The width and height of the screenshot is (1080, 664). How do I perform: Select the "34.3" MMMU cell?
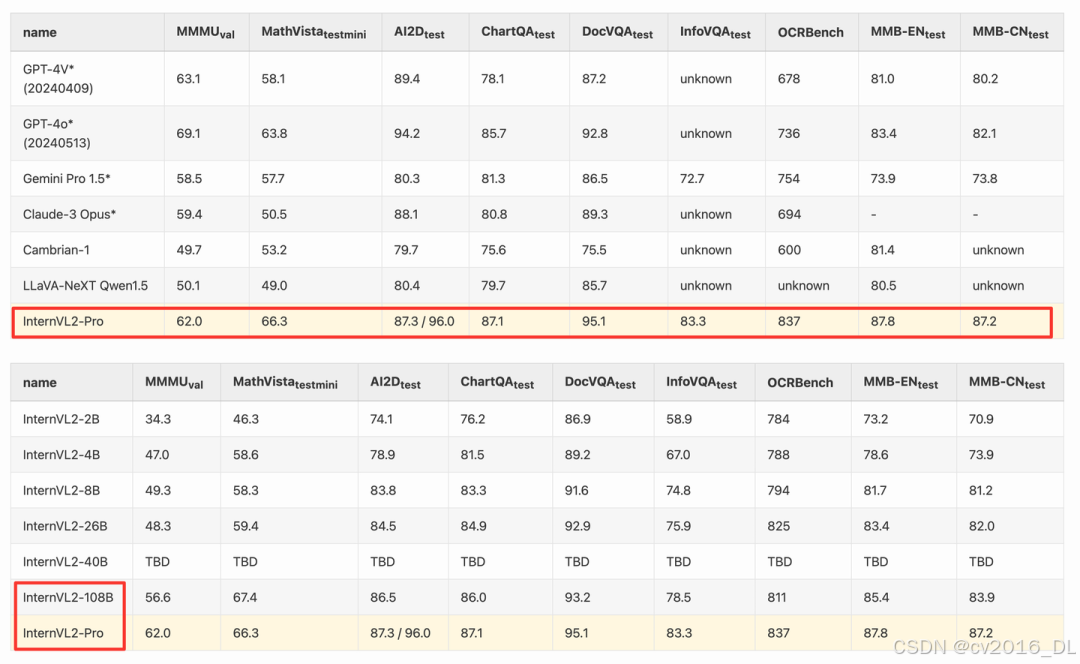(158, 419)
